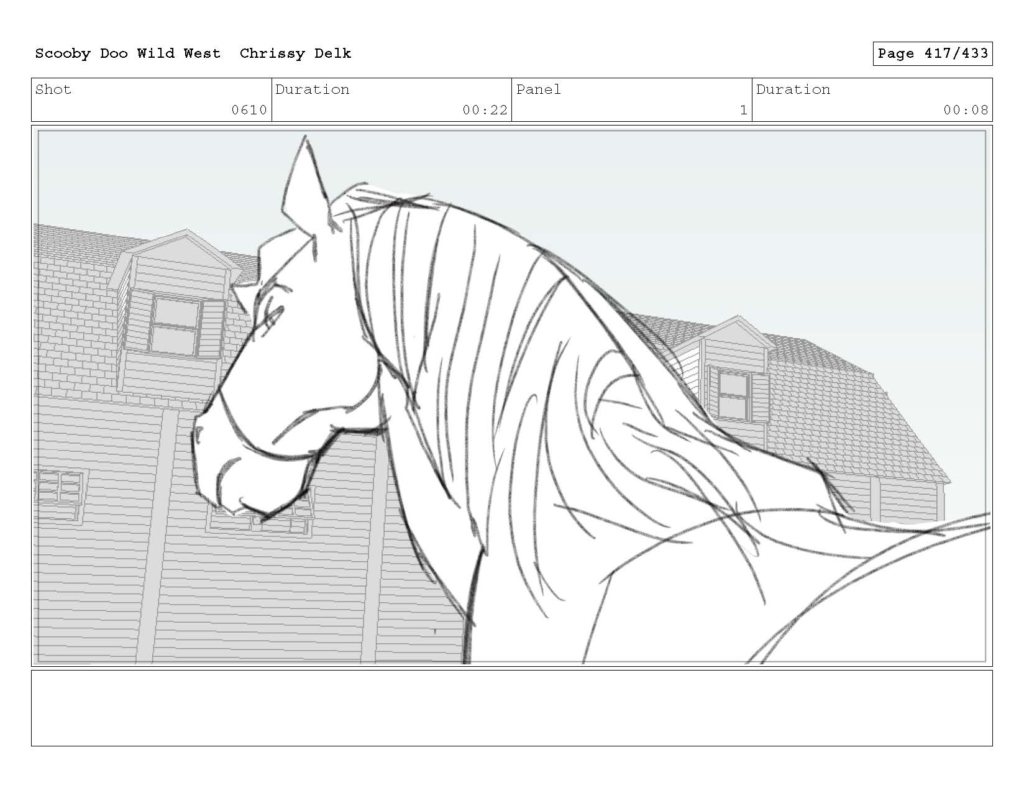Click the shot duration value "00:22"
1024x793 pixels.
coord(485,110)
